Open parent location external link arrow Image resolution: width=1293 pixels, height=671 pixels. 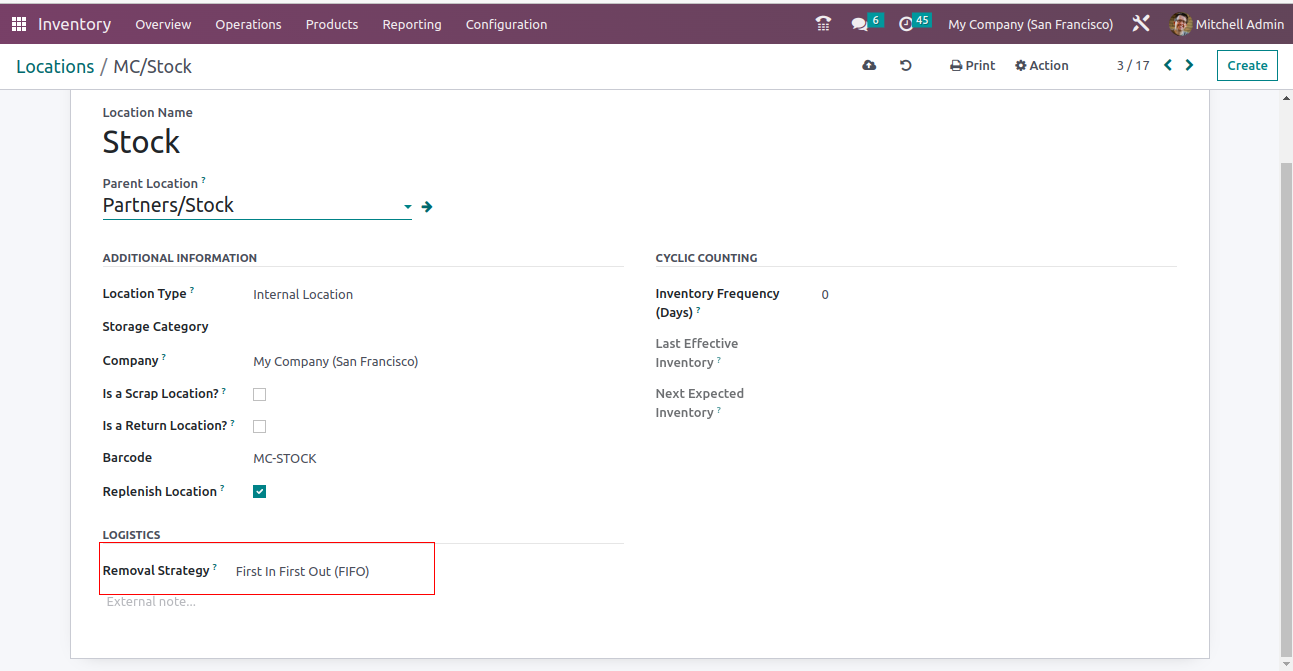point(427,207)
